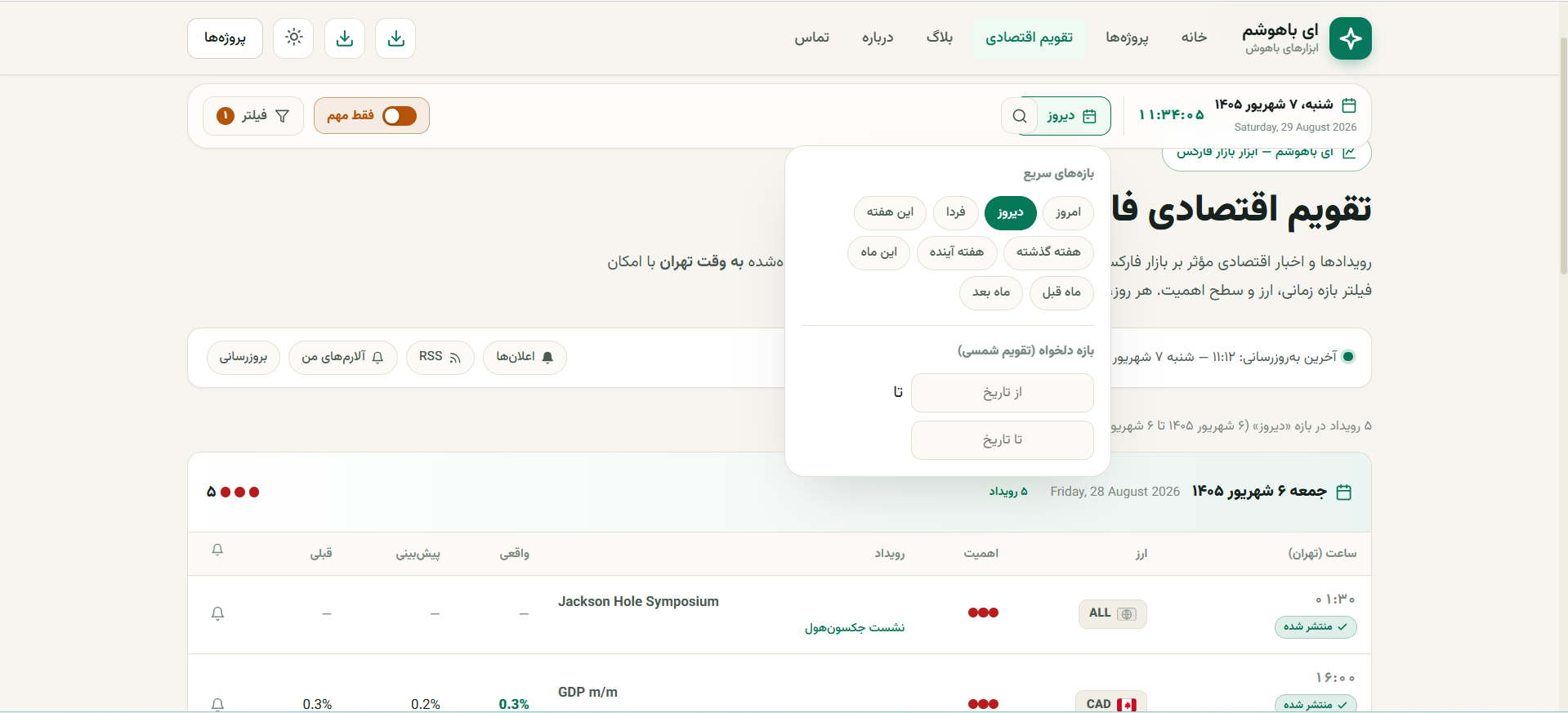Choose the ماه بعد range chip
The image size is (1568, 713).
(991, 292)
